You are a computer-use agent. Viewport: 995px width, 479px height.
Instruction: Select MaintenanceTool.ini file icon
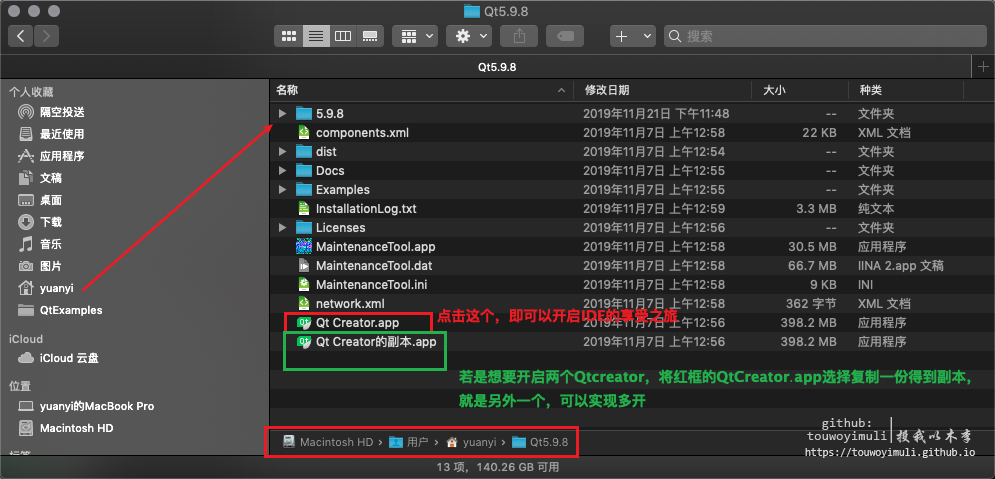coord(304,285)
